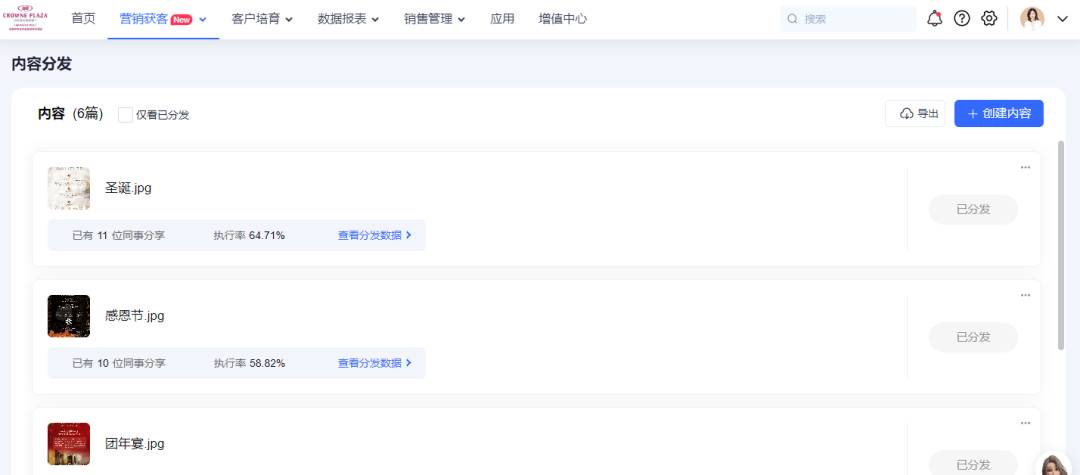Click the Crowne Plaza logo
Viewport: 1080px width, 475px height.
(26, 18)
